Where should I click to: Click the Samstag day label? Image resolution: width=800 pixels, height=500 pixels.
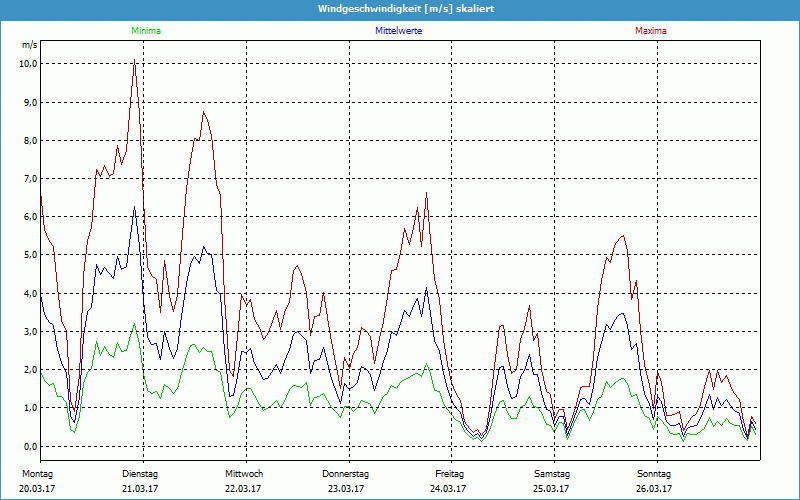pyautogui.click(x=552, y=474)
